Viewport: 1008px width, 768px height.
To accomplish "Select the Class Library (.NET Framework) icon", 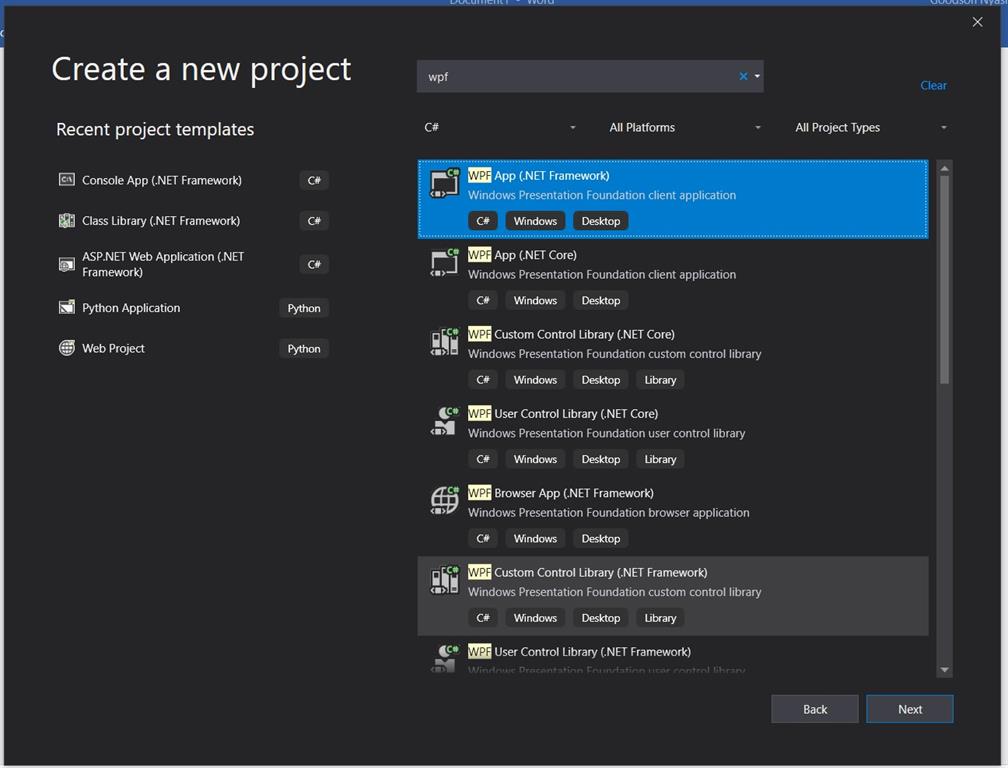I will [67, 220].
